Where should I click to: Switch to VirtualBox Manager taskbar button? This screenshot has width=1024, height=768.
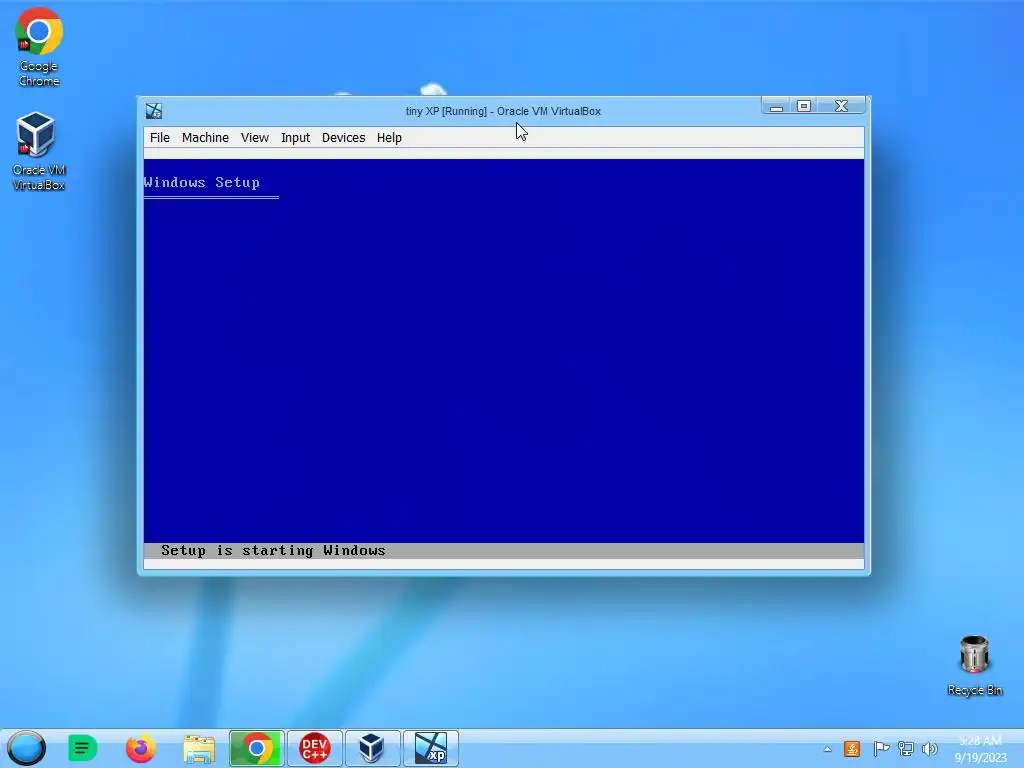click(x=372, y=748)
